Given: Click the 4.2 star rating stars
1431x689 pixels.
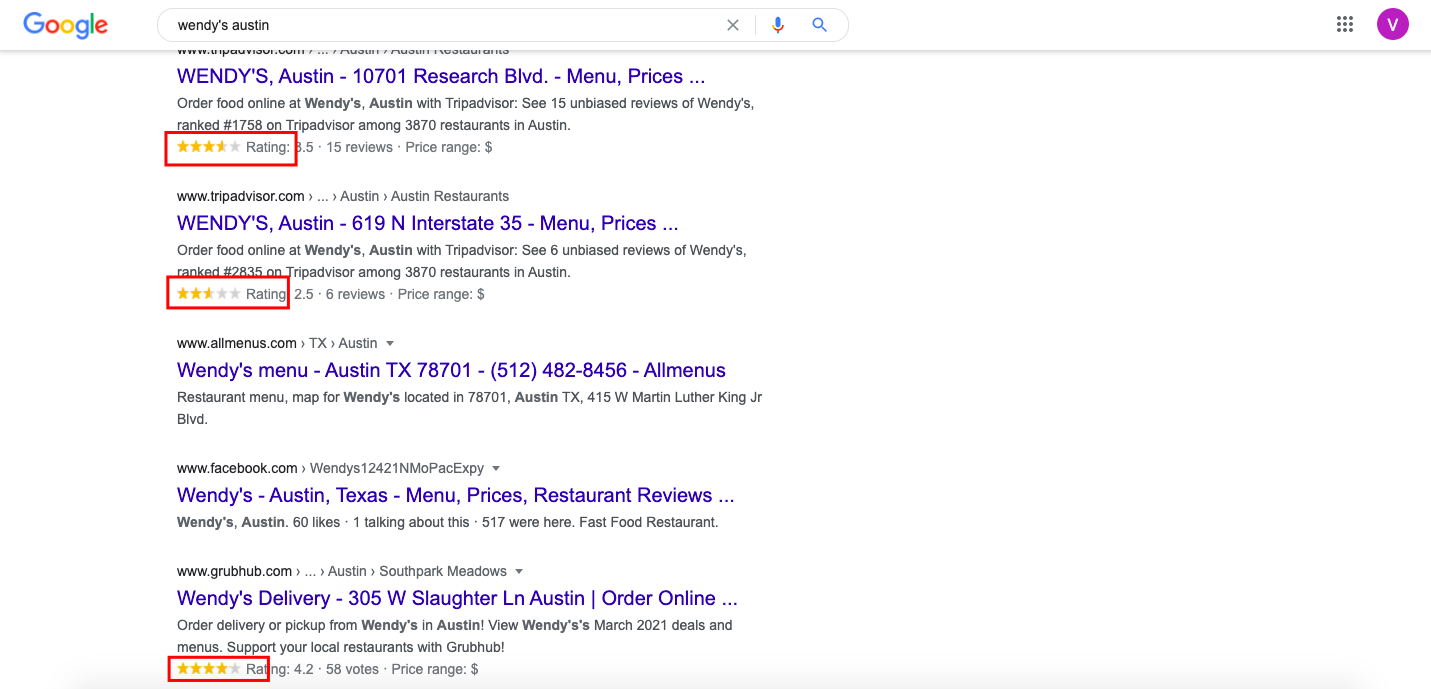Looking at the screenshot, I should click(209, 669).
